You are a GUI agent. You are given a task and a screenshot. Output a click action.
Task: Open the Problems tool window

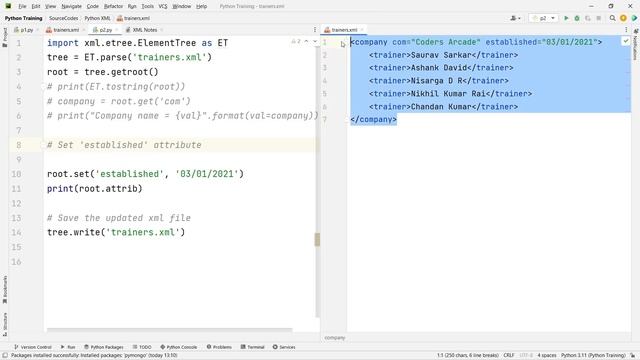[219, 347]
